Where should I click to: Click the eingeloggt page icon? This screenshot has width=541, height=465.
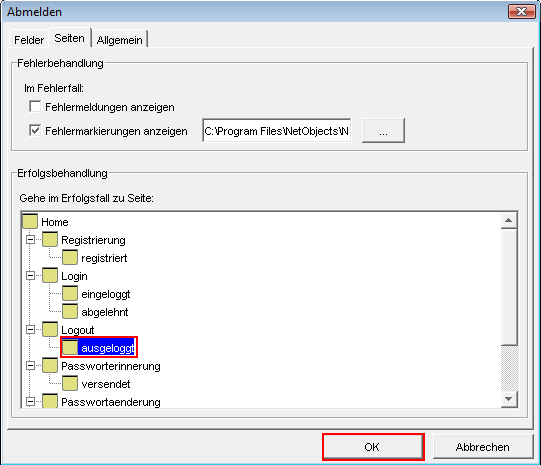(x=70, y=294)
